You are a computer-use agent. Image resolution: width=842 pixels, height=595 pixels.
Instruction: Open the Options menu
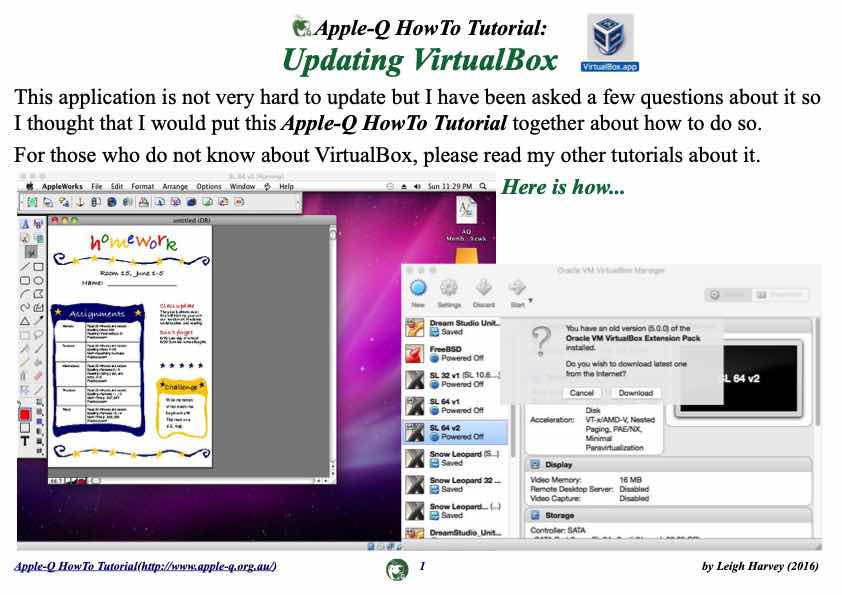[209, 186]
